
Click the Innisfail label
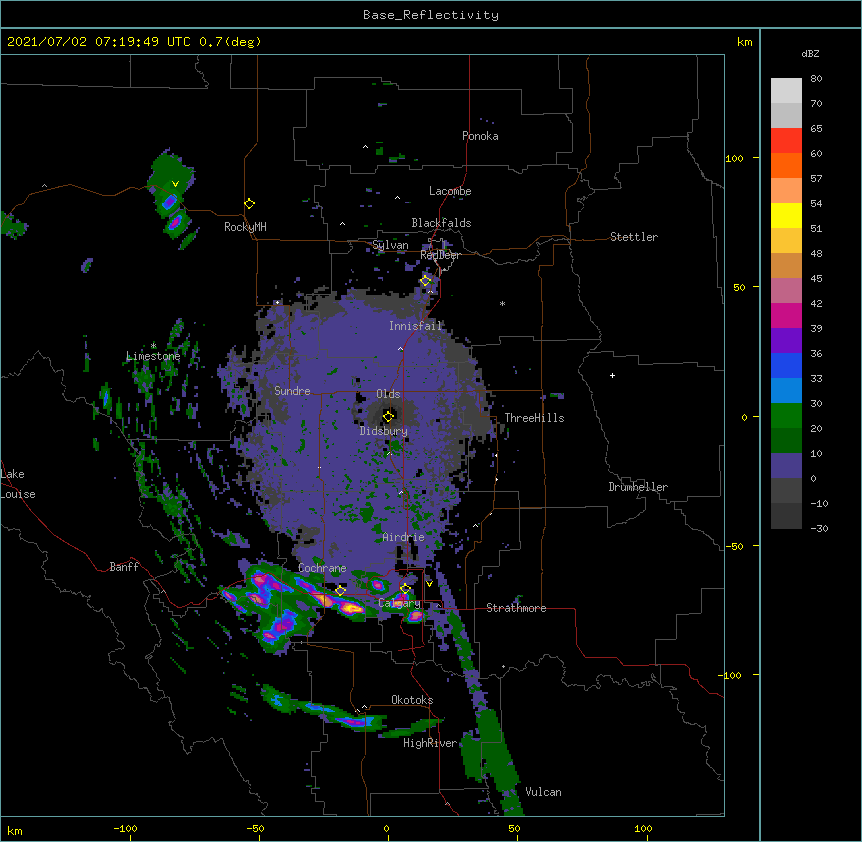coord(416,326)
